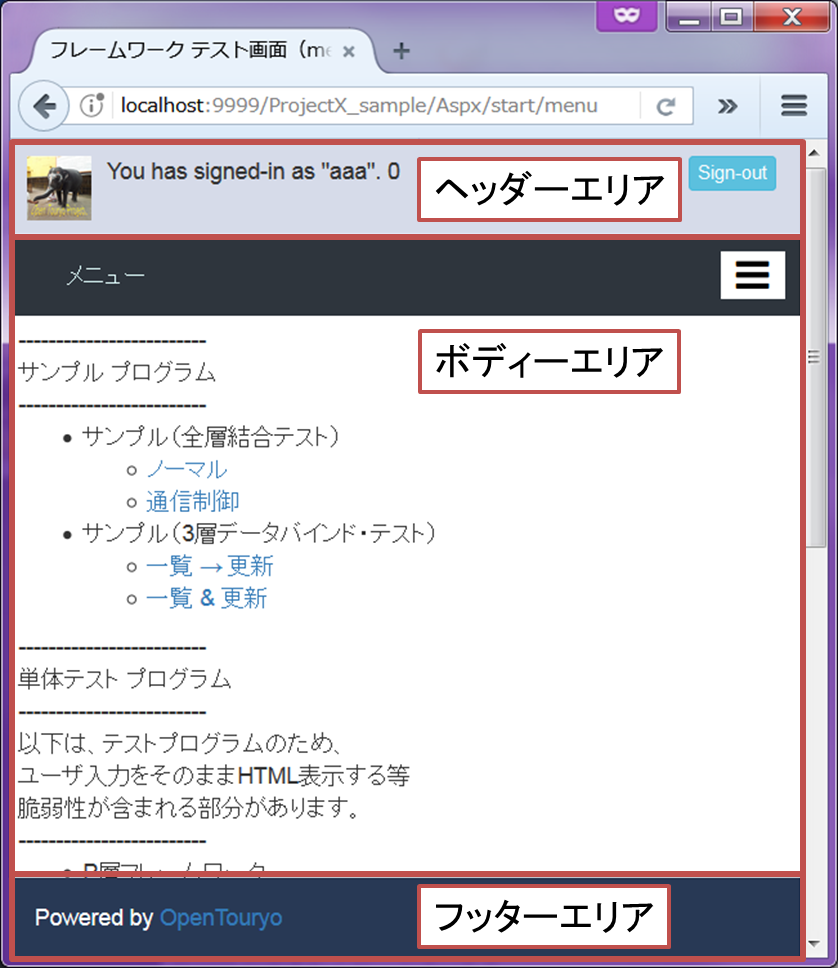Click the private browsing mask icon
Viewport: 838px width, 968px height.
click(624, 15)
